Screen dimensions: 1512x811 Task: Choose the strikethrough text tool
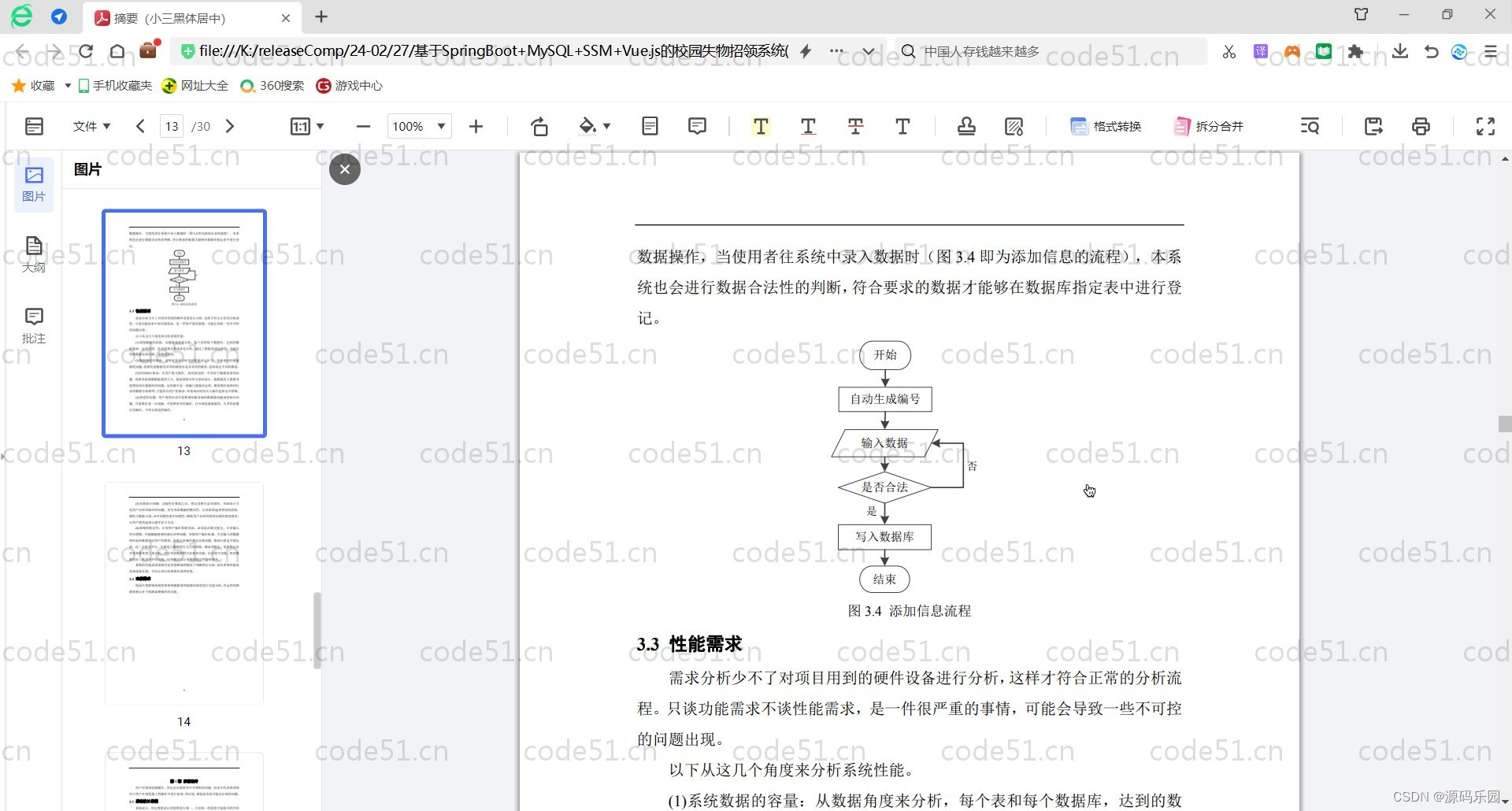pyautogui.click(x=855, y=126)
